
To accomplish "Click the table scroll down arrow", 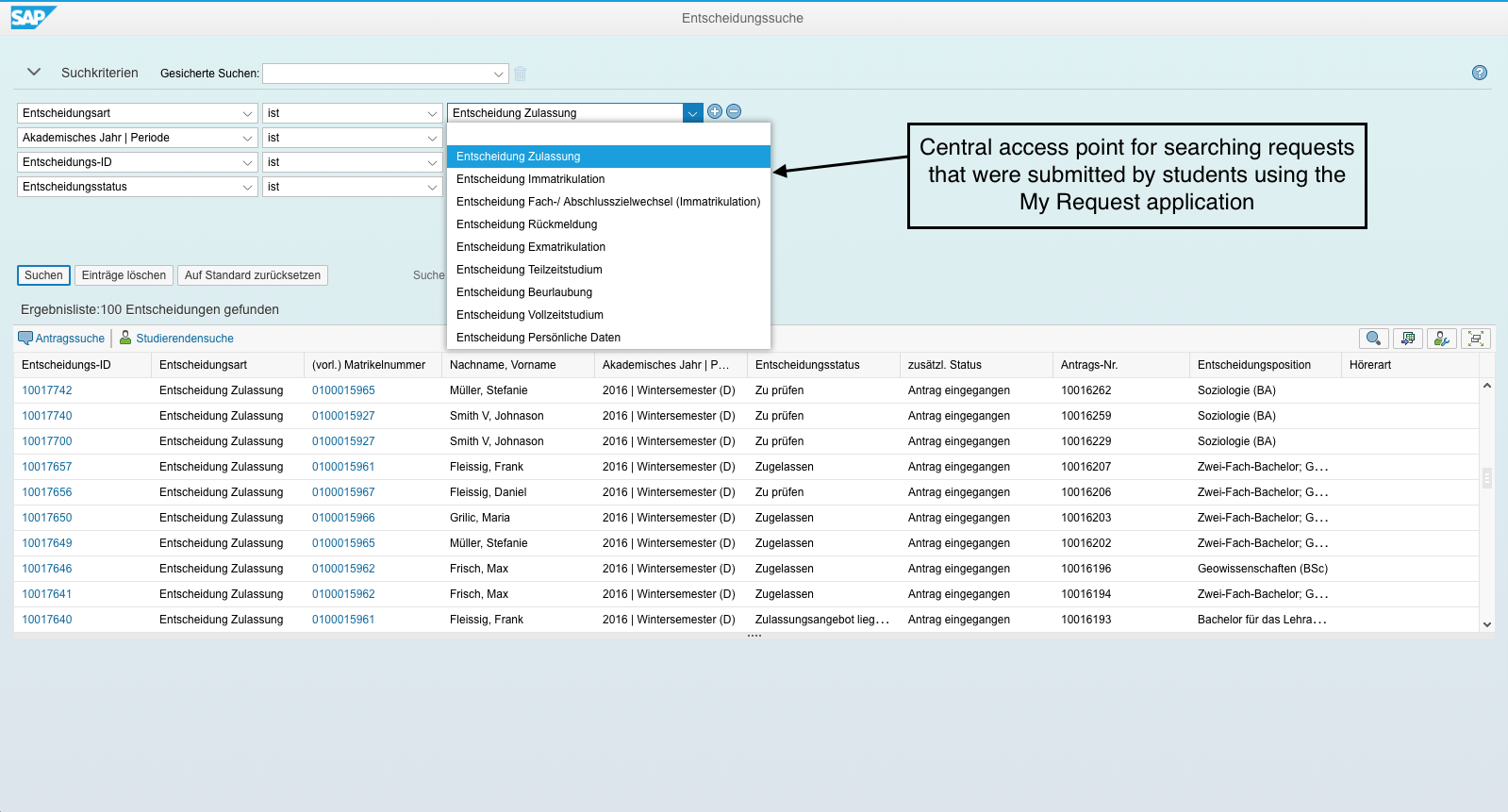I will tap(1487, 624).
